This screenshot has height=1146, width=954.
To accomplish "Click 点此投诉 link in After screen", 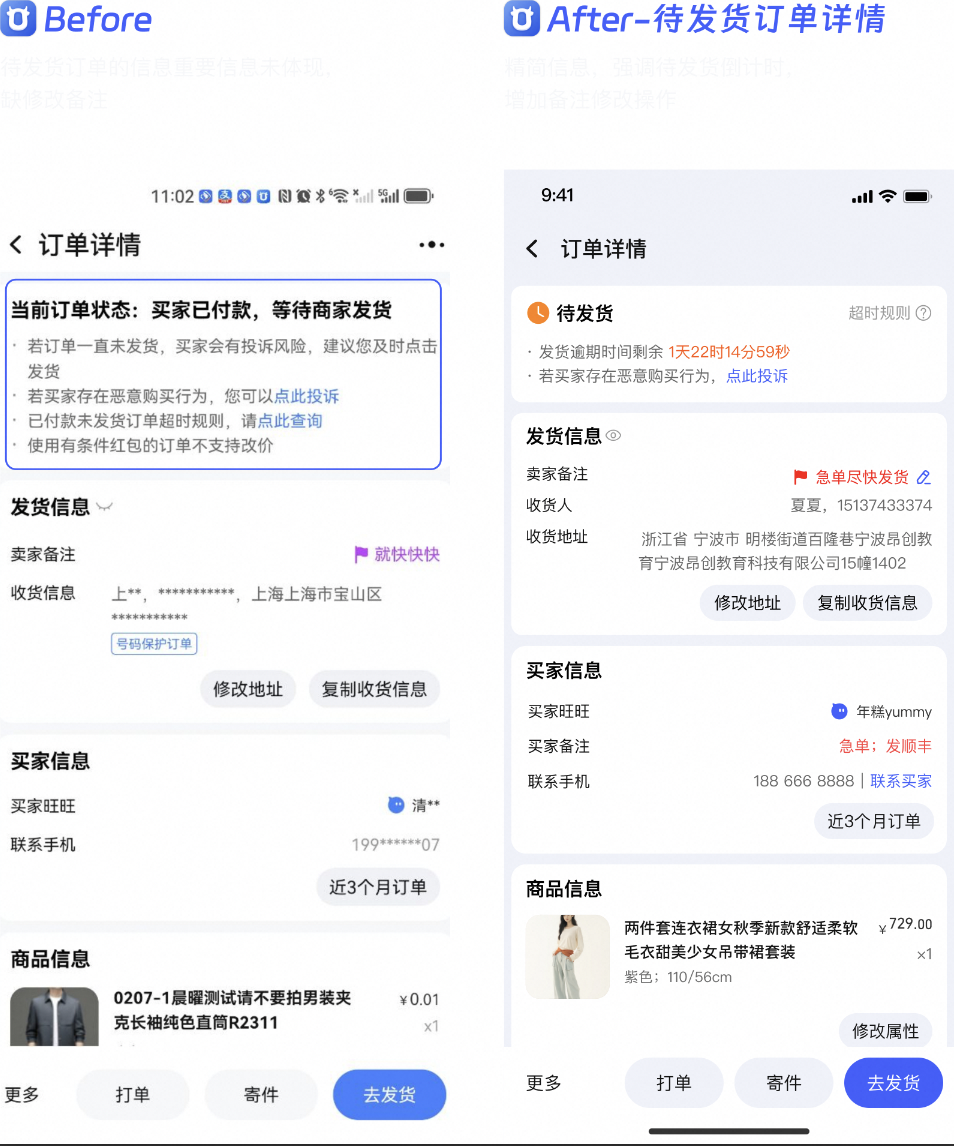I will pos(757,376).
